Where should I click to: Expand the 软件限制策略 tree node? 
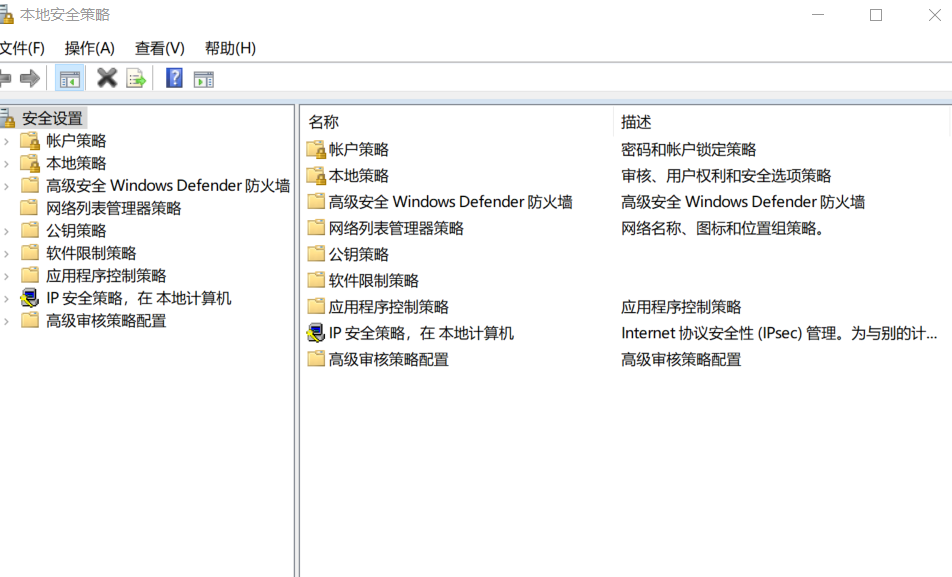click(x=6, y=254)
